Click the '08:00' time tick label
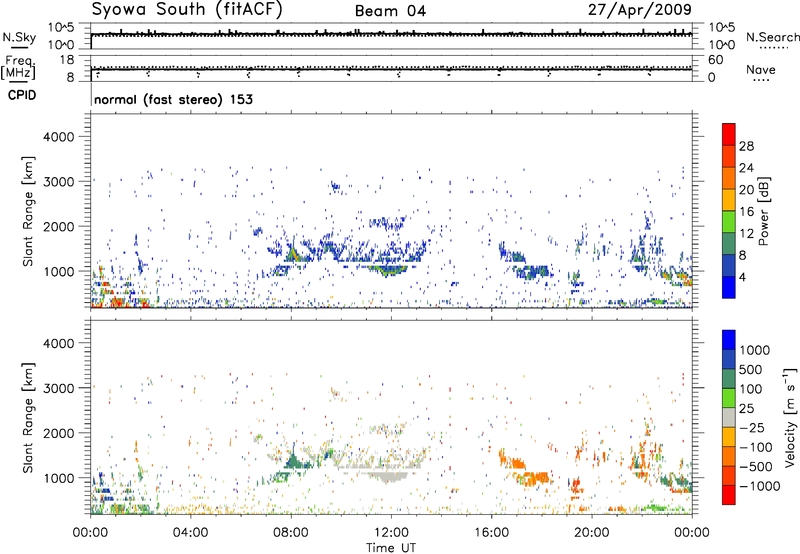Viewport: 800px width, 554px height. click(291, 533)
